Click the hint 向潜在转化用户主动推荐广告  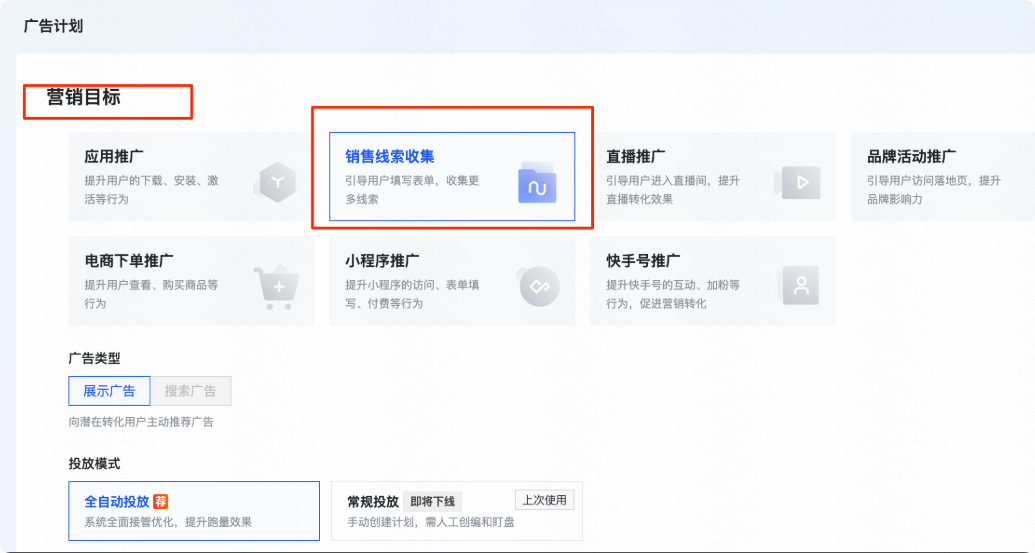141,422
